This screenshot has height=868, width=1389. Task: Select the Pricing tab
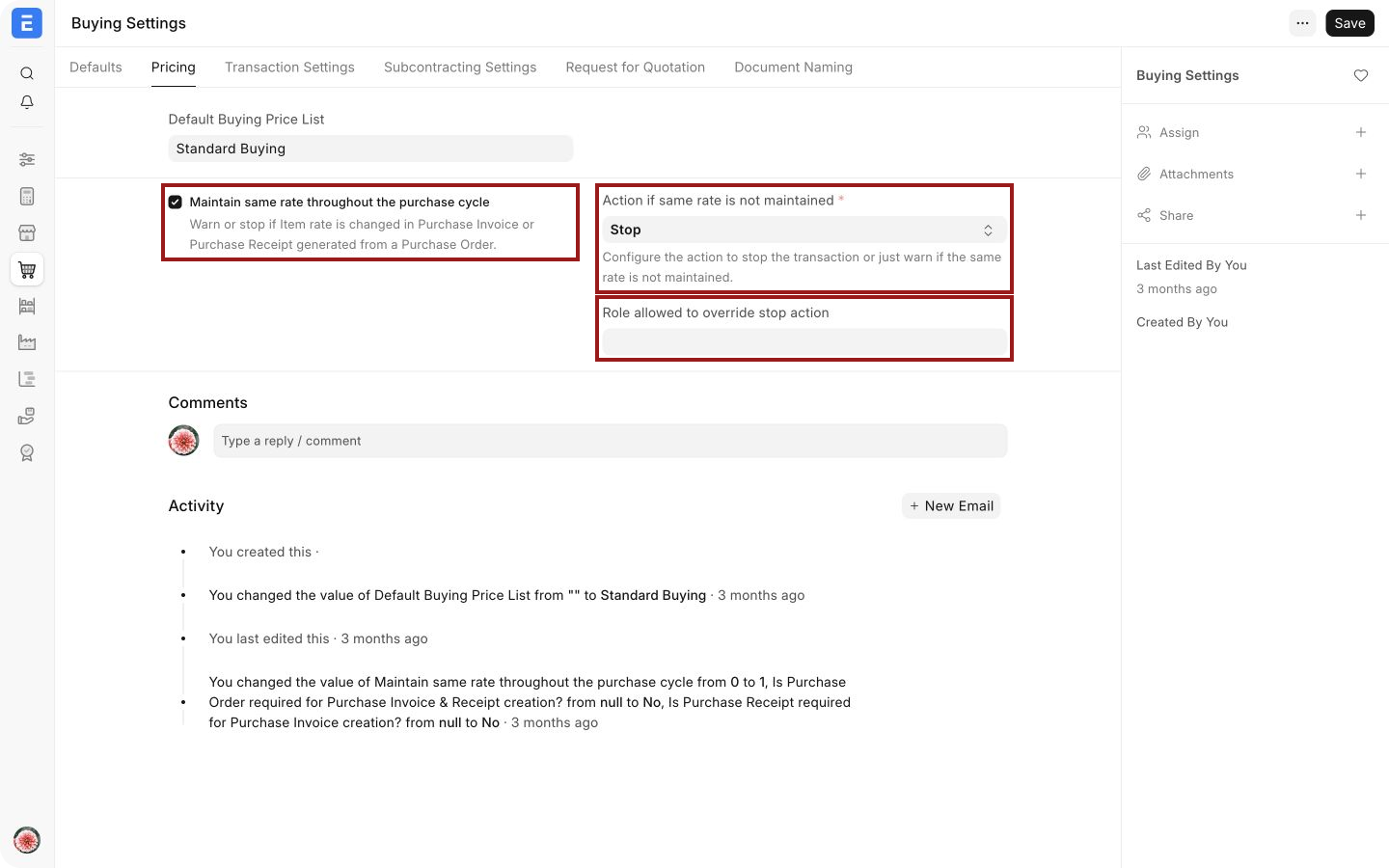click(x=174, y=68)
